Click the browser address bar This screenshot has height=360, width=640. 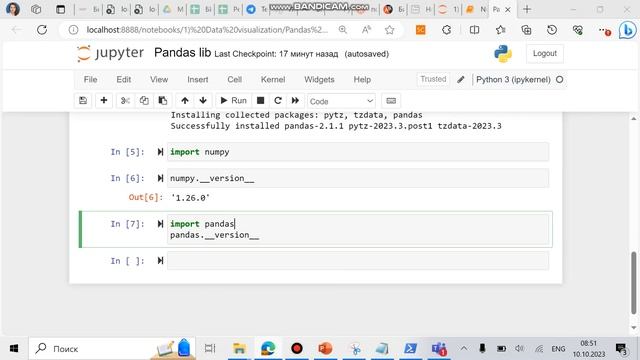[x=207, y=30]
